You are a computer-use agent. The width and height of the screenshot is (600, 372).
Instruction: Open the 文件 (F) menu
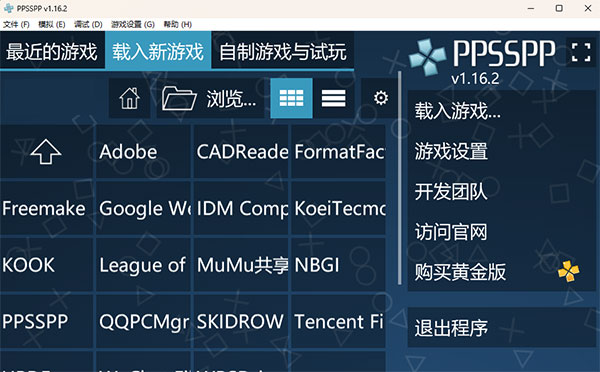tap(16, 24)
